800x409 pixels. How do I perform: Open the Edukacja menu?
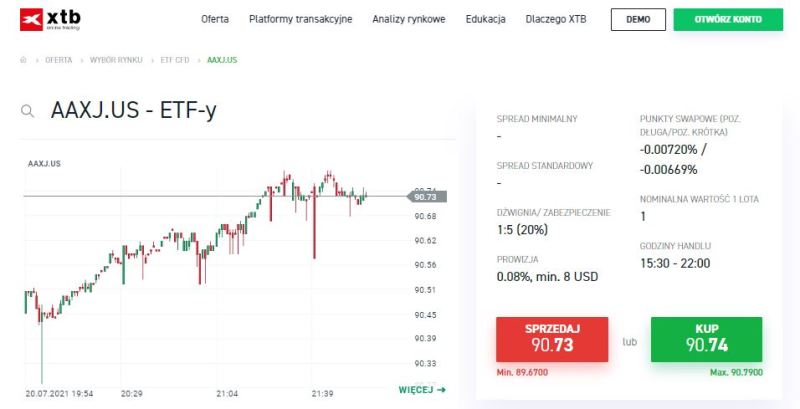point(486,19)
